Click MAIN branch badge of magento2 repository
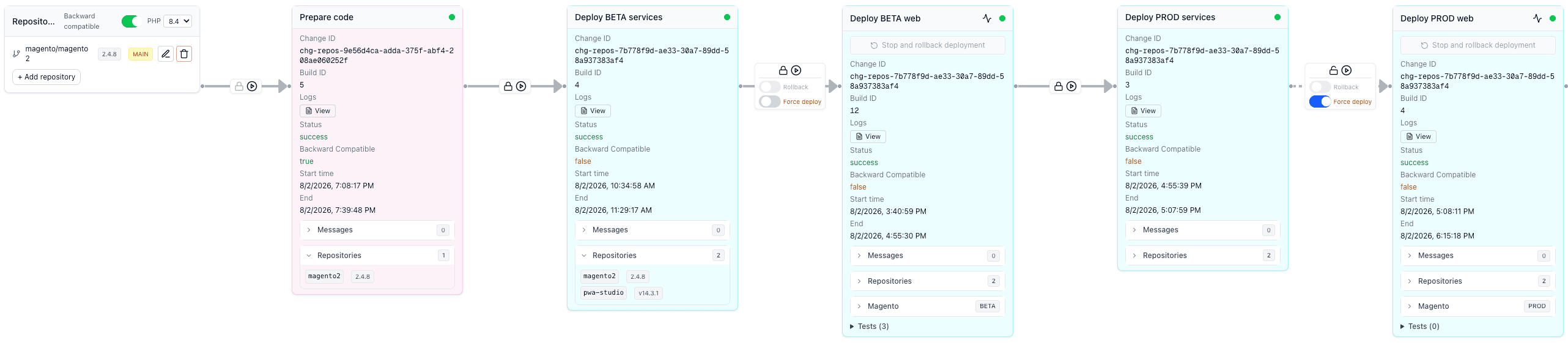 pos(141,54)
